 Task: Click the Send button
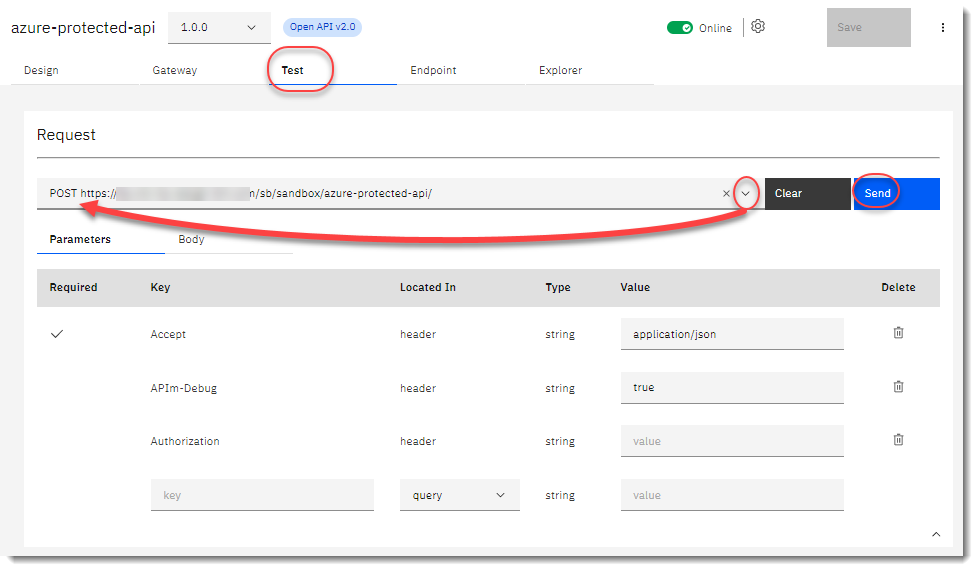[x=896, y=193]
